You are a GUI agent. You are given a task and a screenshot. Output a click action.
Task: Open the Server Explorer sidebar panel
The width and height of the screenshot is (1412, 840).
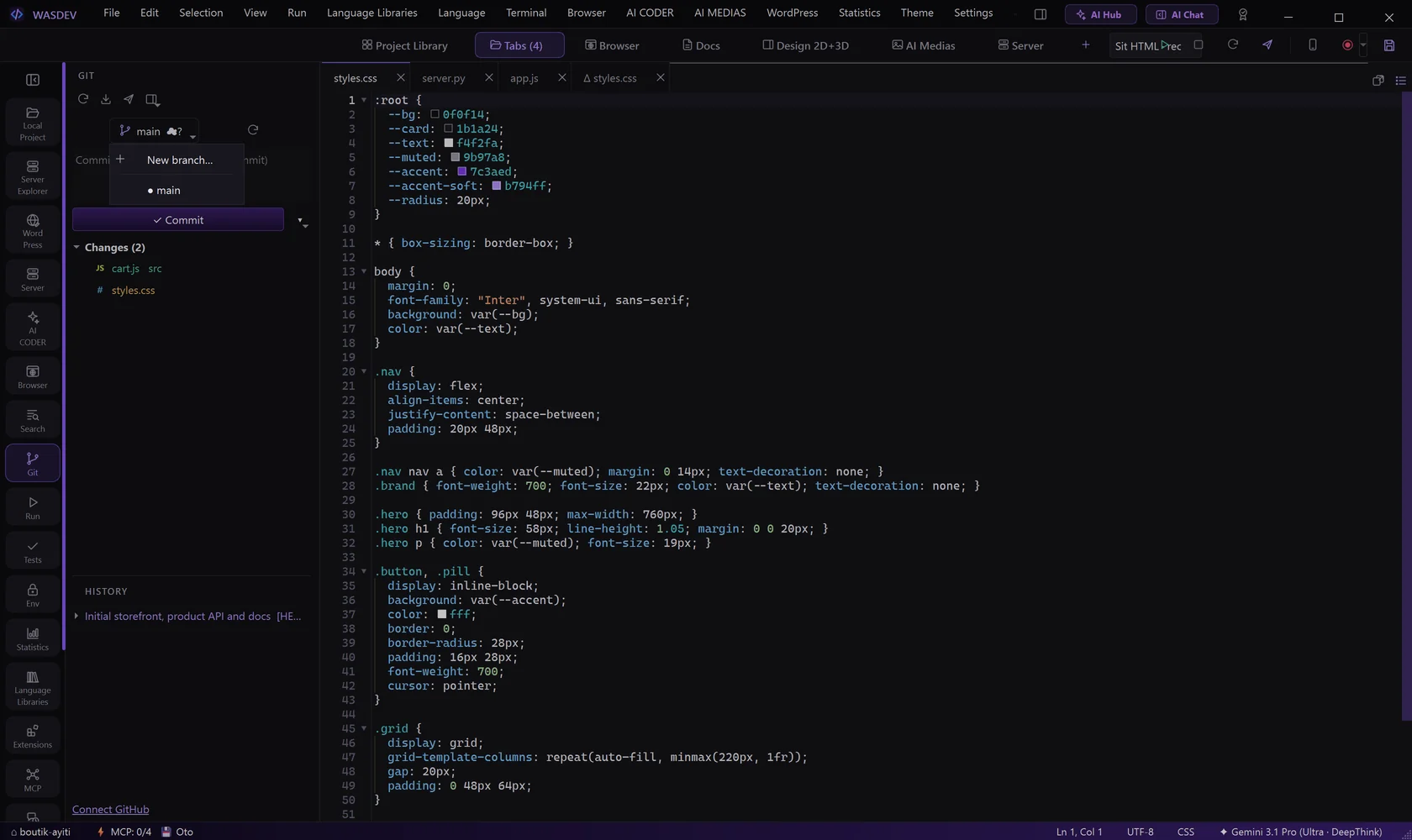(x=33, y=177)
